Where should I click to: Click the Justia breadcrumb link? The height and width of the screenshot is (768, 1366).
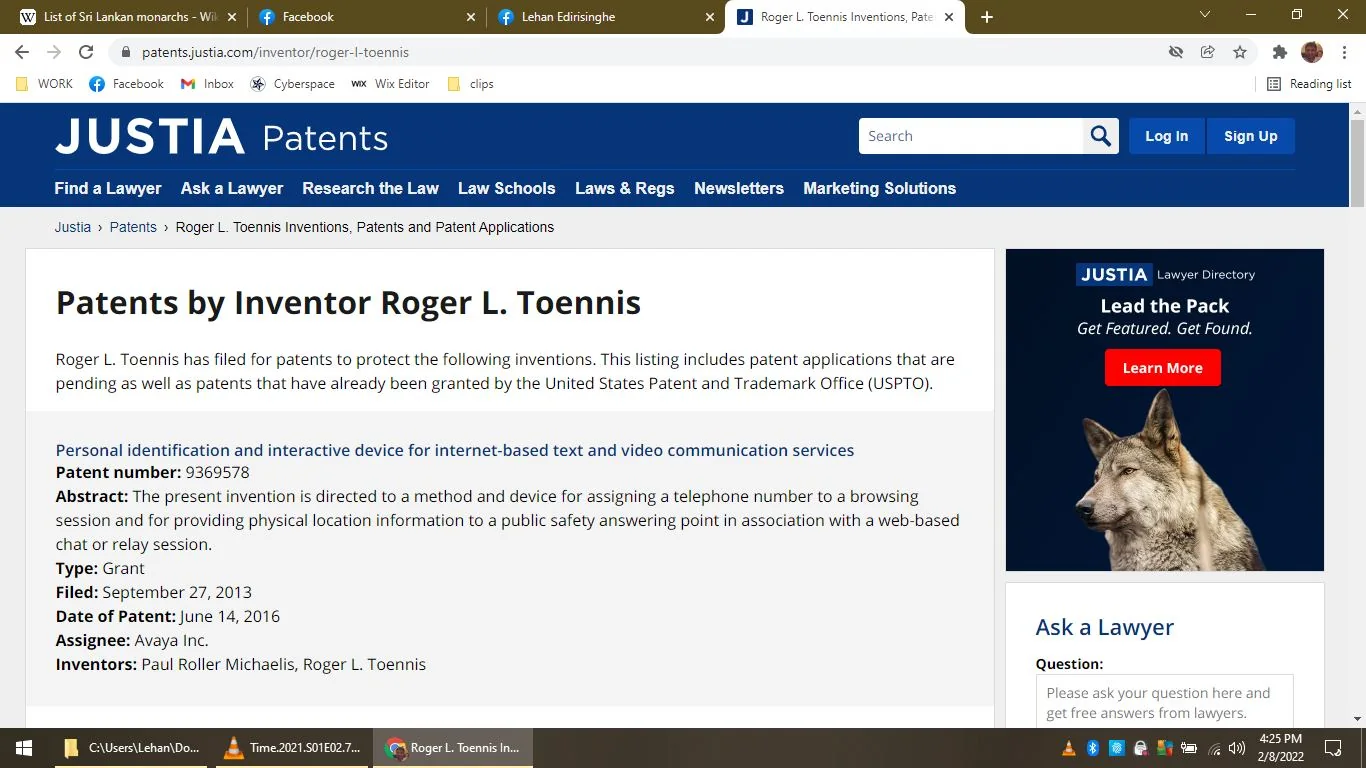point(73,227)
